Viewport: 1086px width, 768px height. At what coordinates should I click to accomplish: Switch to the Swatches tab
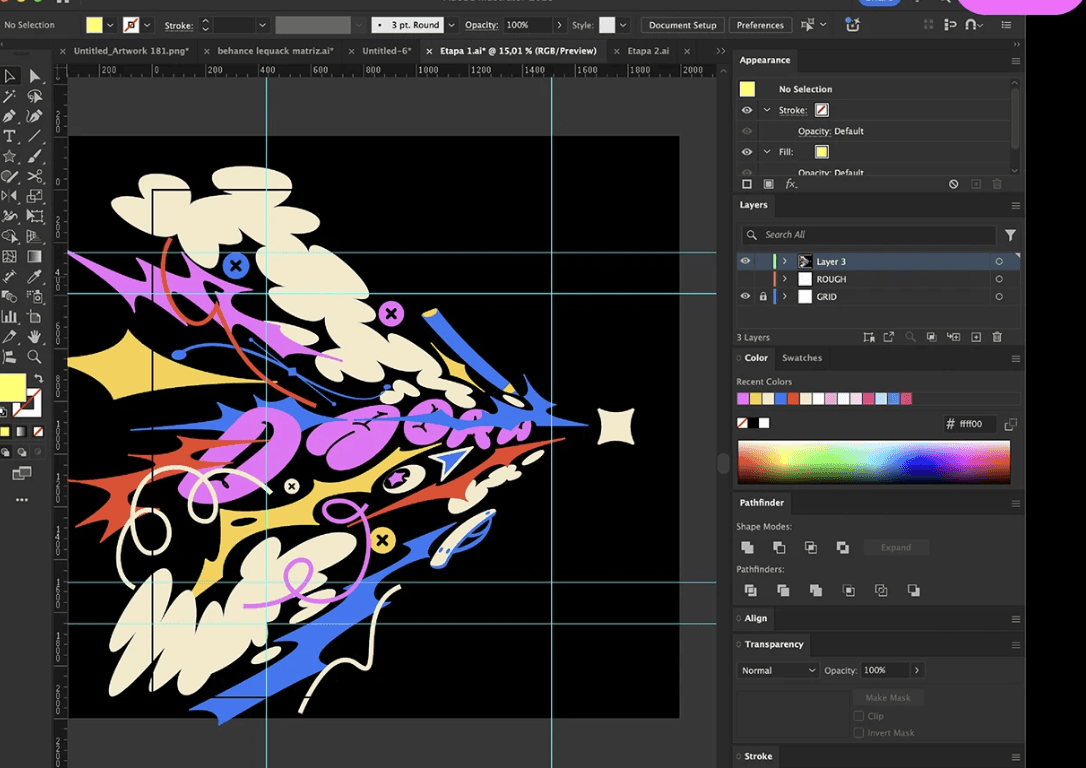(x=802, y=358)
